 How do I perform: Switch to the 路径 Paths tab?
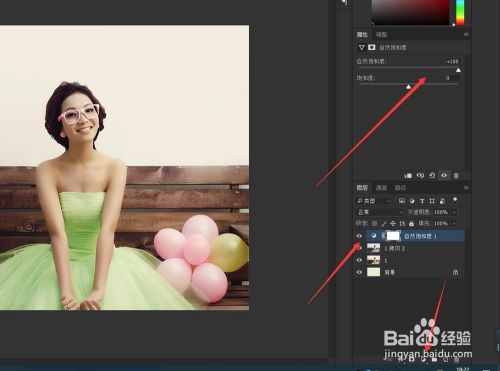pos(400,188)
